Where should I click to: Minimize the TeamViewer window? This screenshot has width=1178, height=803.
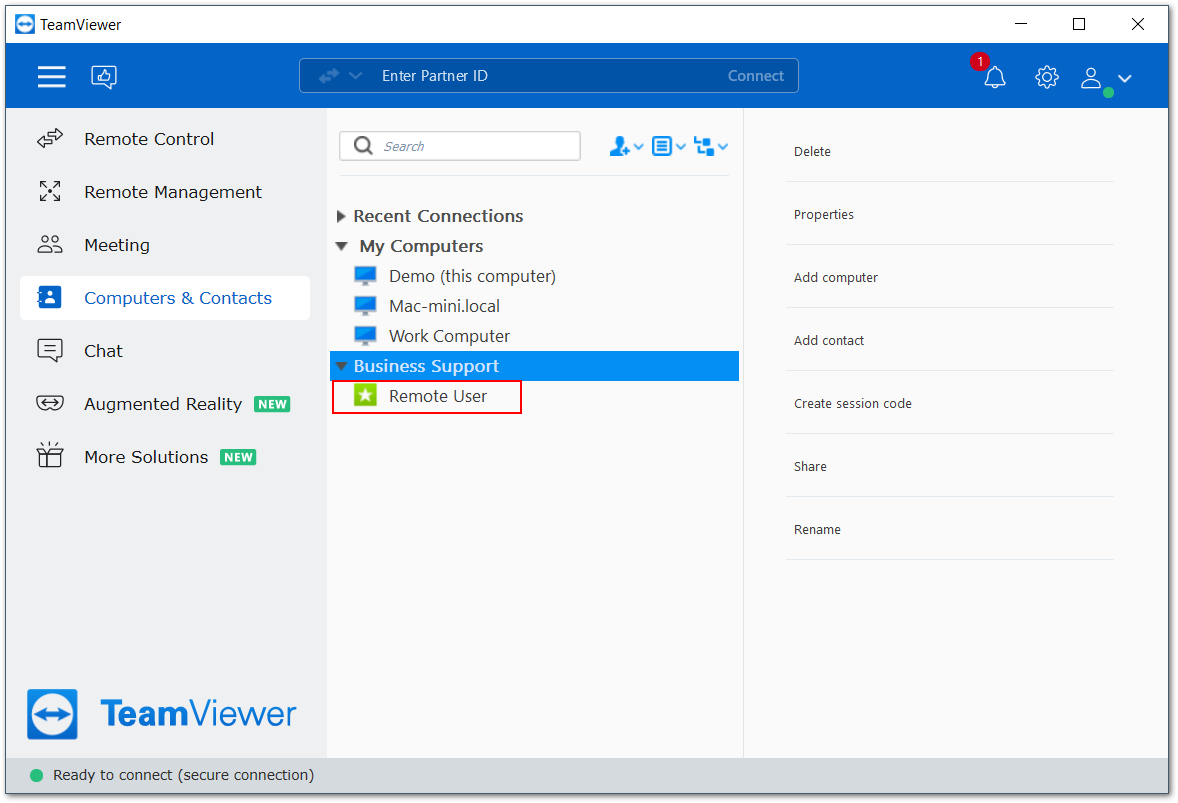point(1021,24)
